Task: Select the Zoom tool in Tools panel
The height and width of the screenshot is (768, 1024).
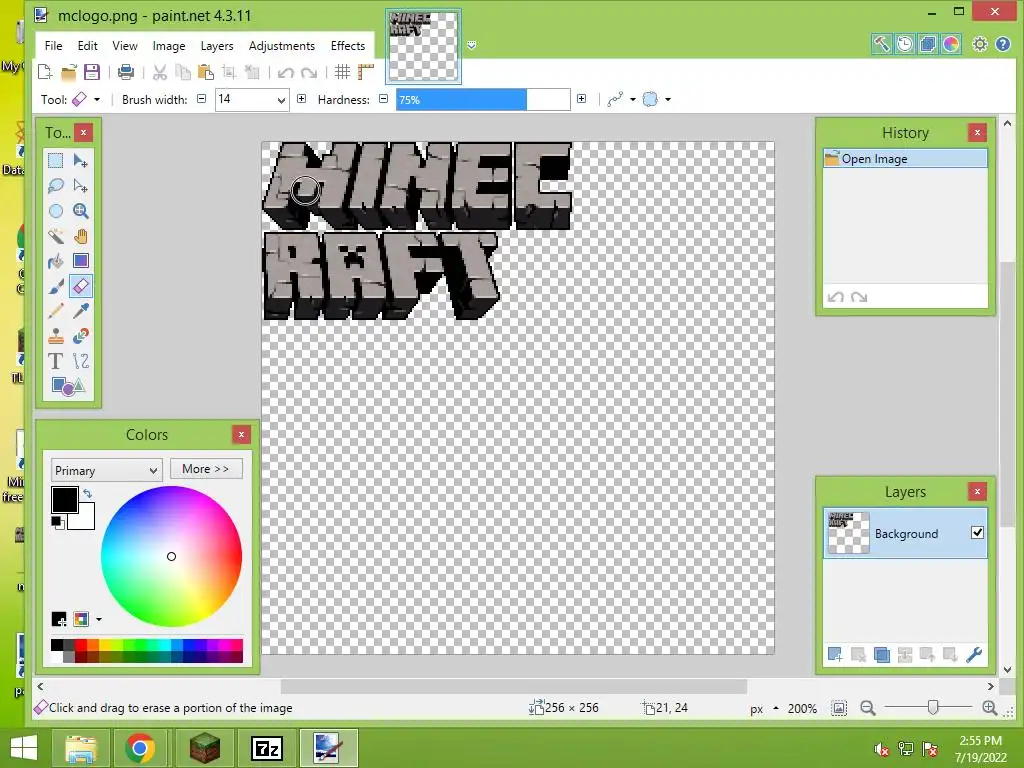Action: pos(80,211)
